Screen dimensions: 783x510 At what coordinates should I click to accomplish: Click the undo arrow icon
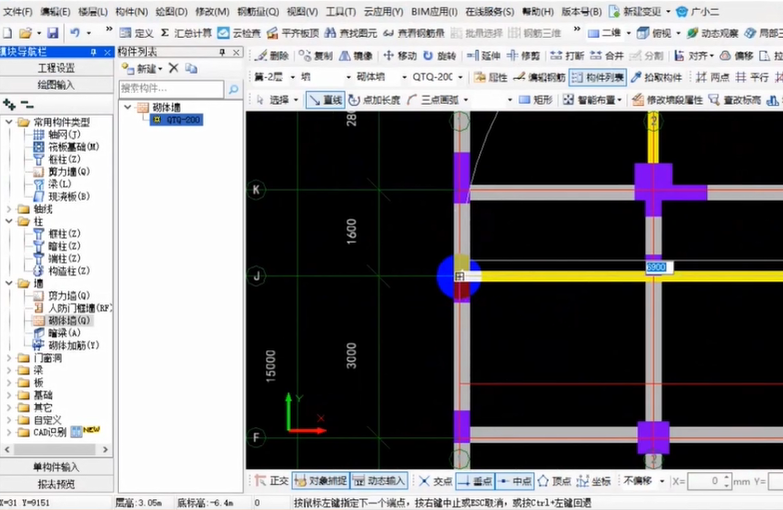point(75,33)
